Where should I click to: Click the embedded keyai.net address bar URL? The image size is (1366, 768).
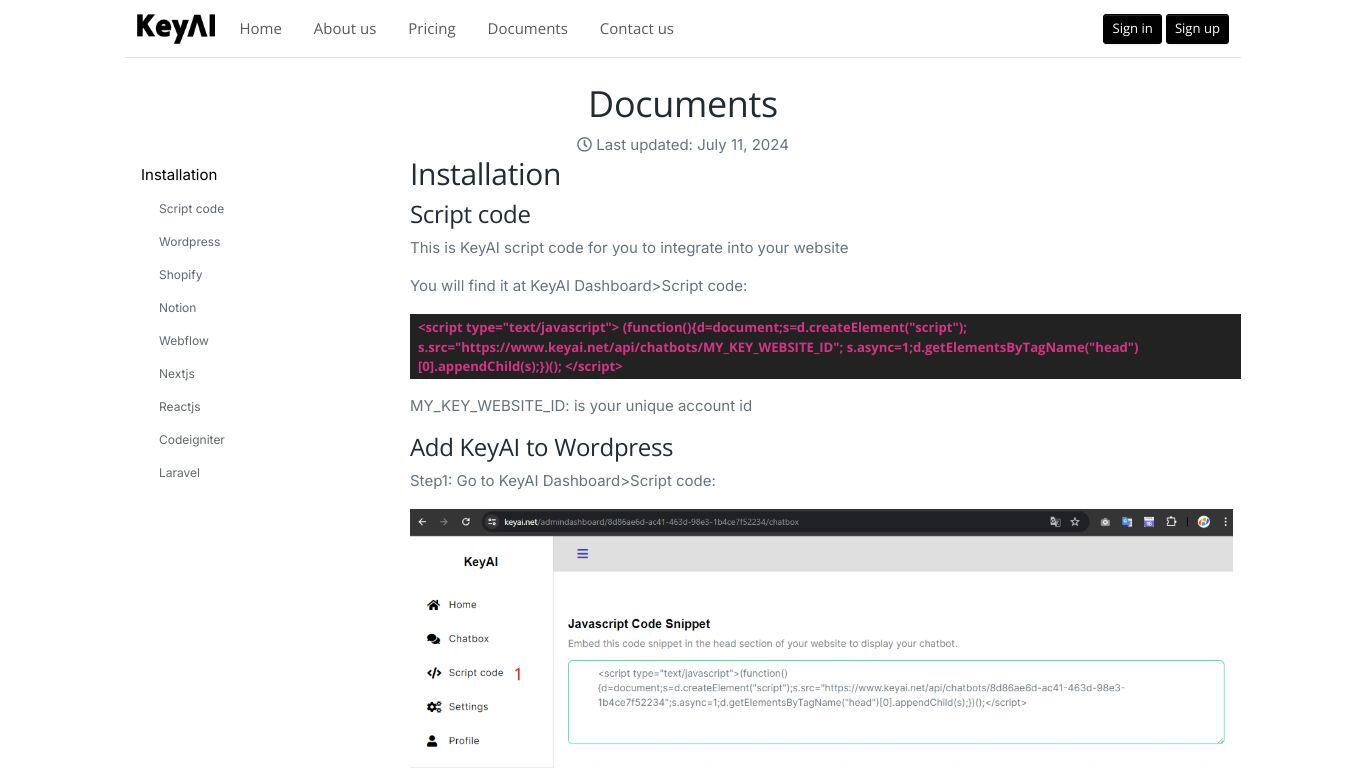point(651,522)
